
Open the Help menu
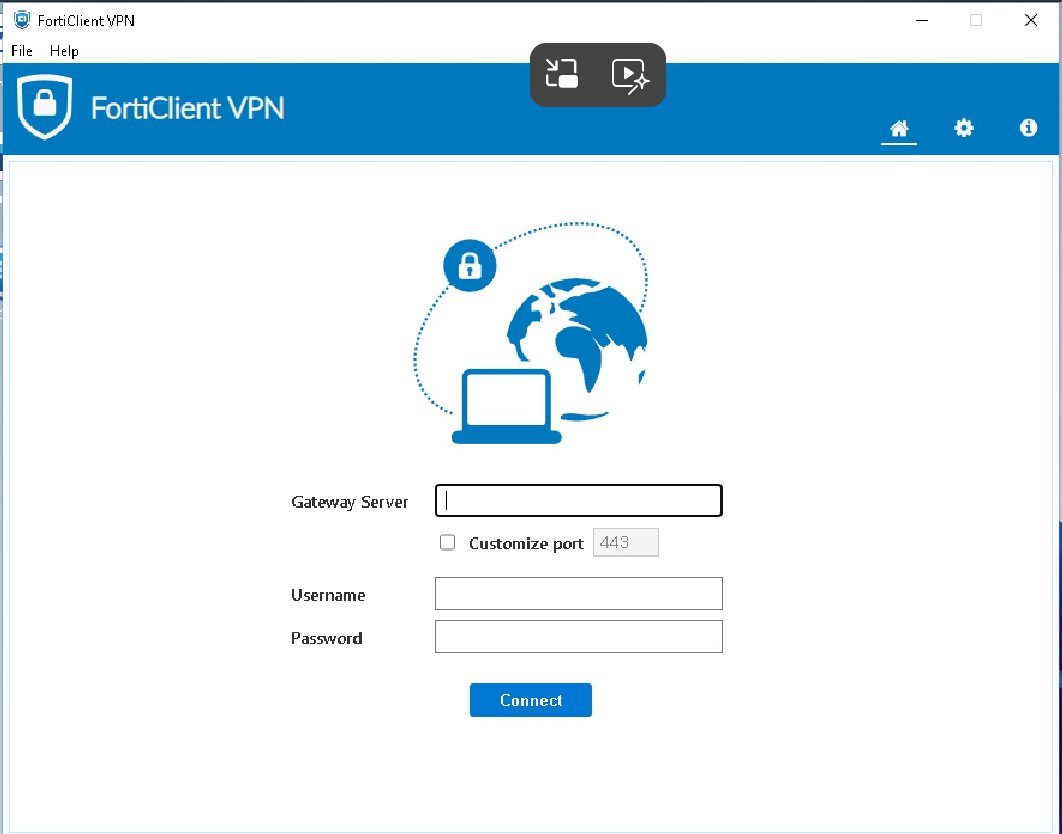63,51
